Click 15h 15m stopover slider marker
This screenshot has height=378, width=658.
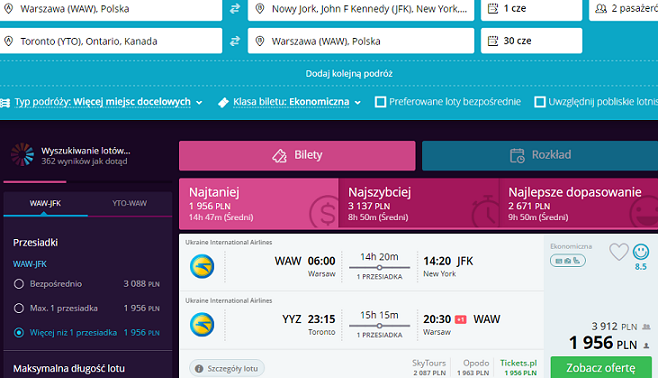[379, 326]
